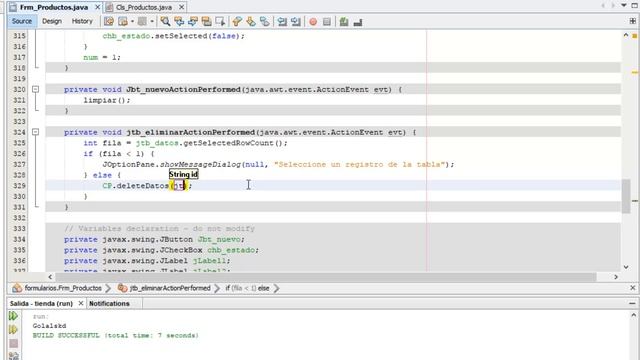Close the Frm_Productos.java tab

[x=98, y=7]
